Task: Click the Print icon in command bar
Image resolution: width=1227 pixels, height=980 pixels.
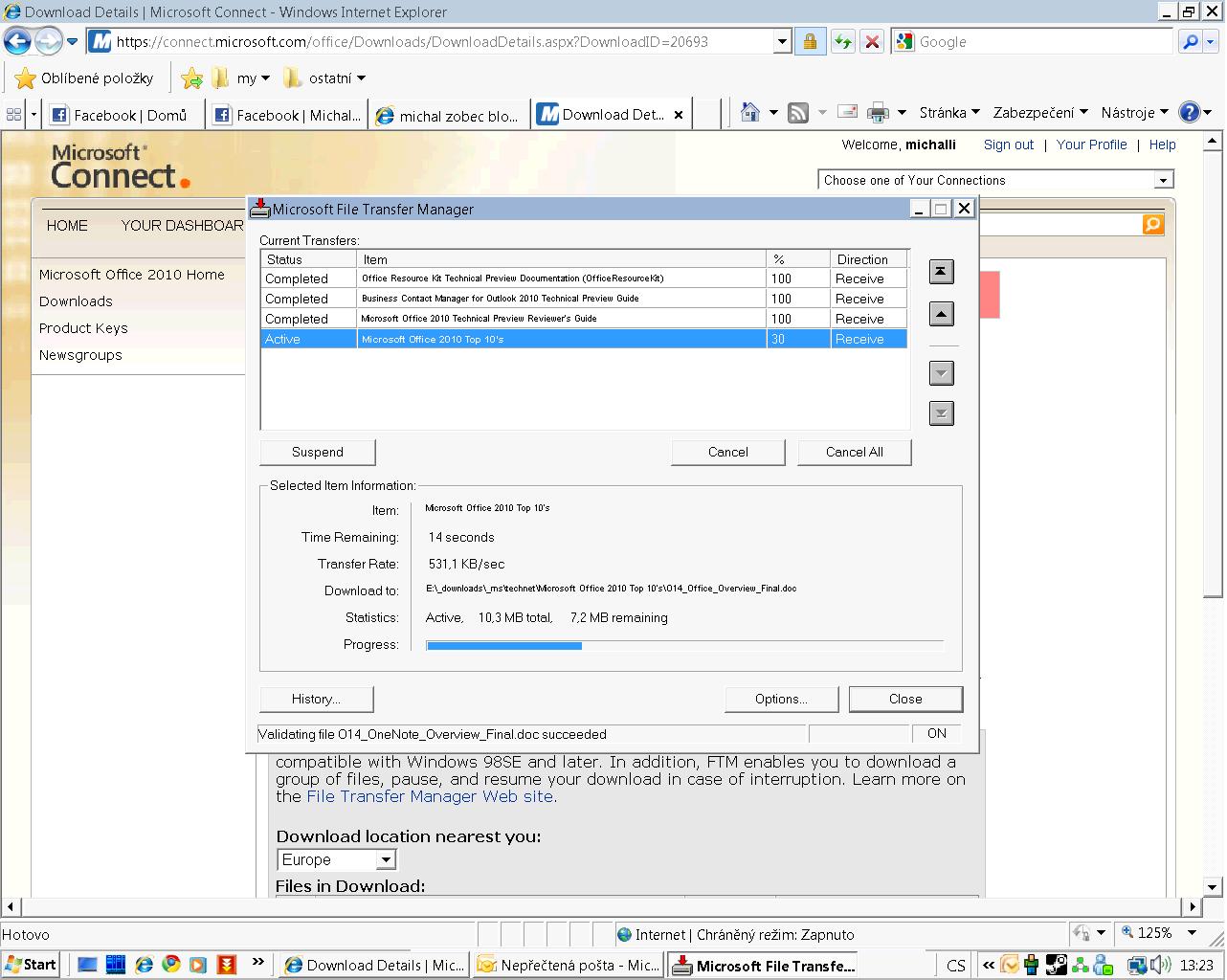Action: point(878,113)
